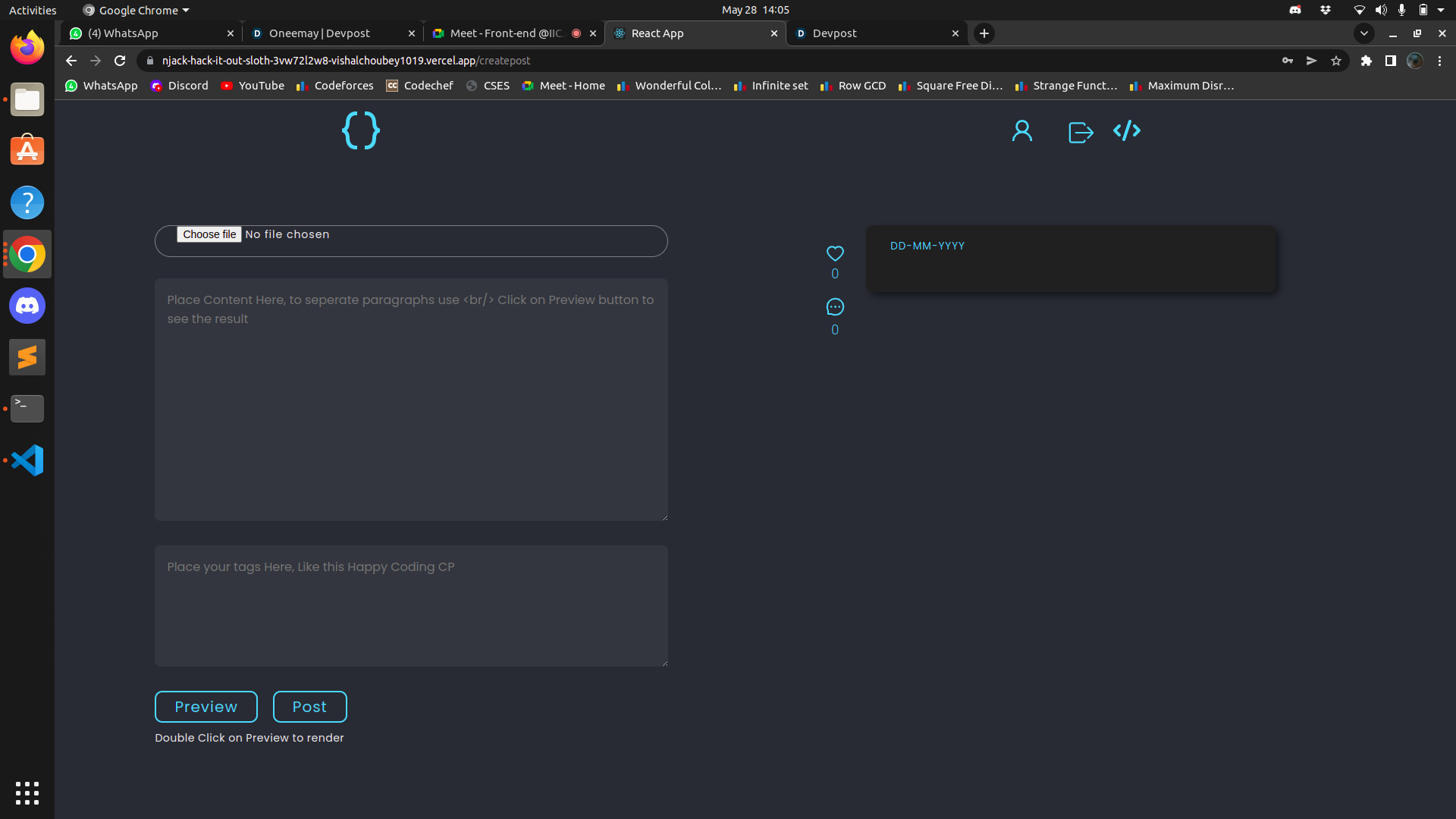The height and width of the screenshot is (819, 1456).
Task: Click the Choose file button
Action: coord(209,234)
